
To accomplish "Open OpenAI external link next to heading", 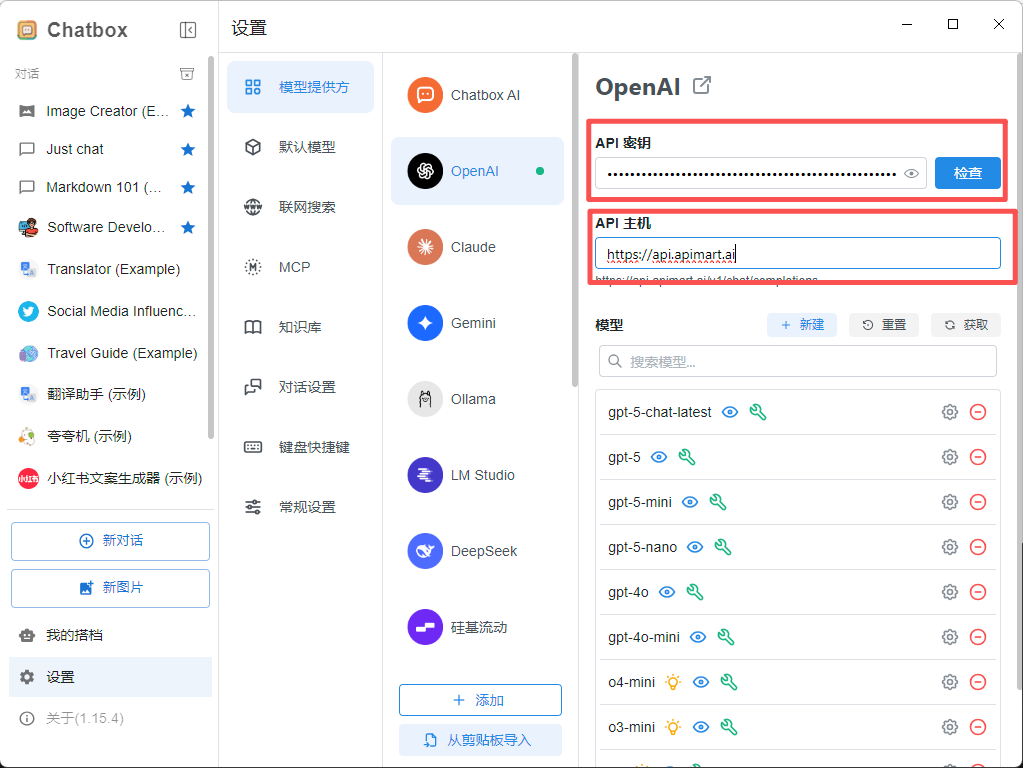I will (702, 86).
